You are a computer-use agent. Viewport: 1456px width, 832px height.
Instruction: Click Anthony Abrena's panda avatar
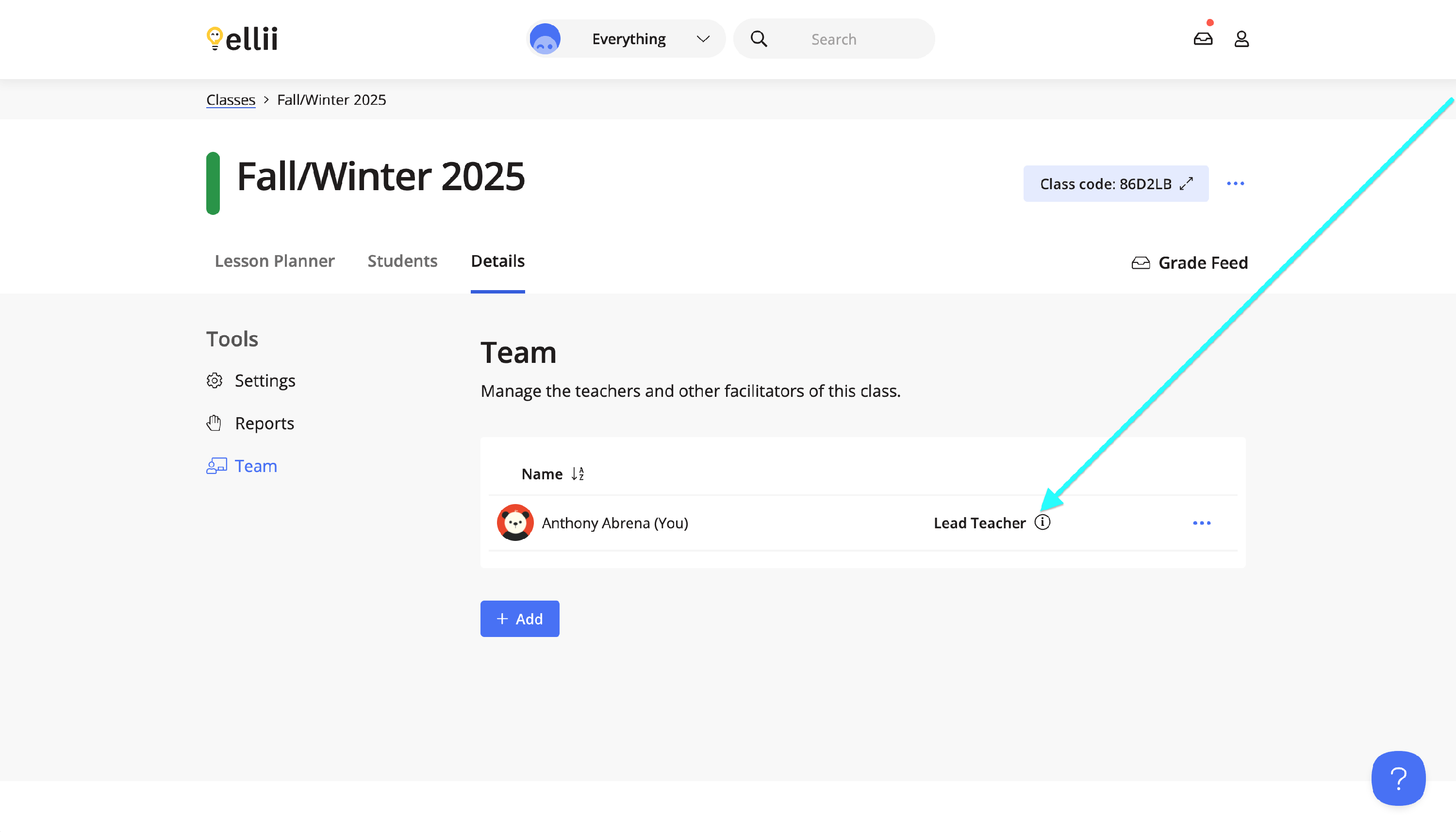[x=515, y=522]
